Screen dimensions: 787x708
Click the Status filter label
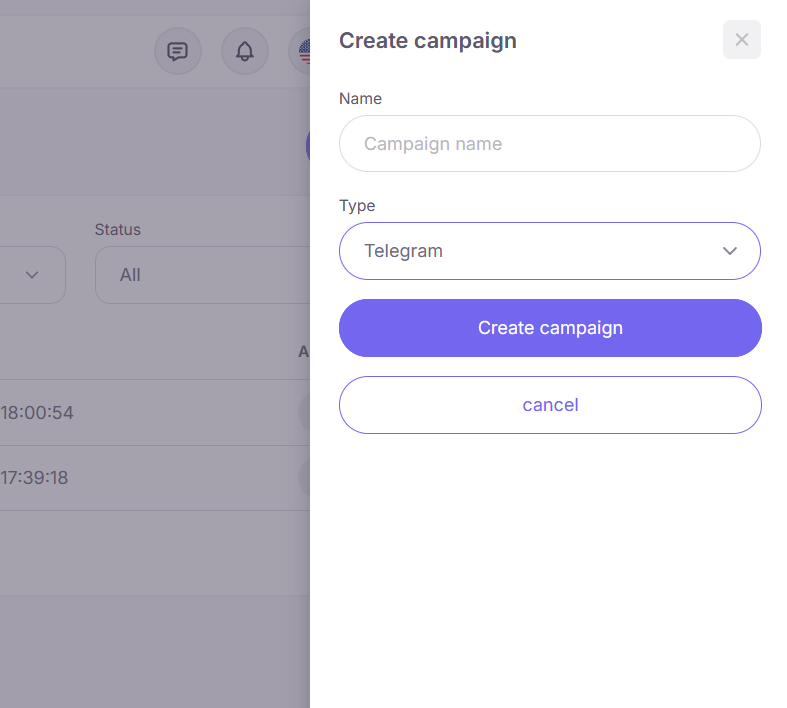click(x=118, y=230)
